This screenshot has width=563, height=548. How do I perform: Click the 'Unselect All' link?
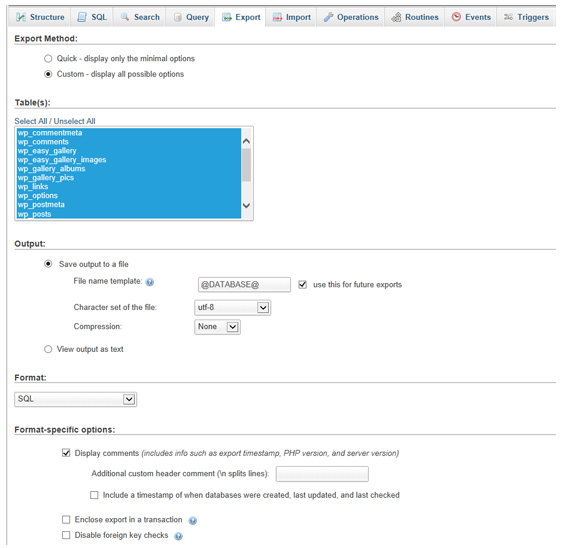coord(74,121)
